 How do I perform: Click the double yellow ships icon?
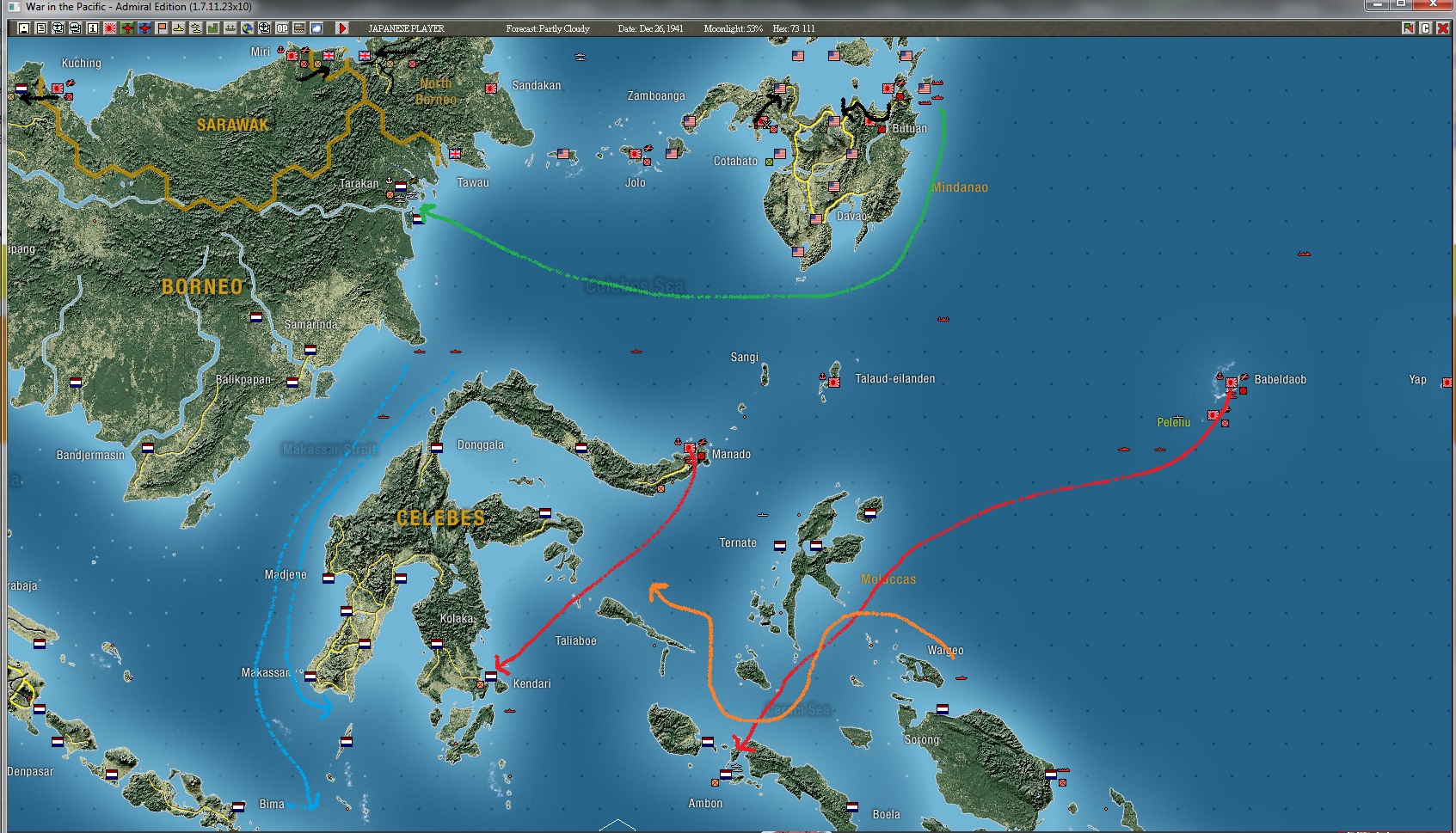click(196, 28)
